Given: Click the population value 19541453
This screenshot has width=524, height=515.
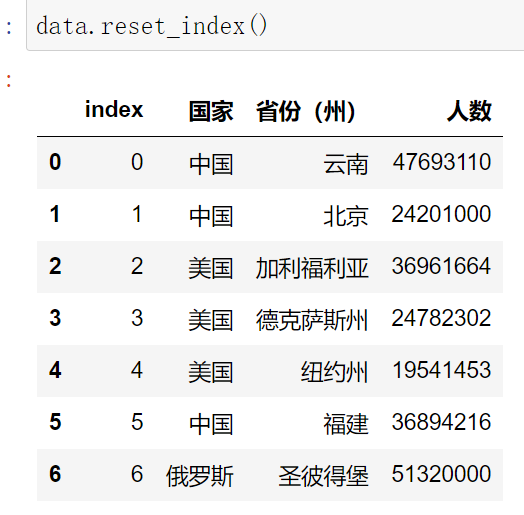Looking at the screenshot, I should coord(442,370).
